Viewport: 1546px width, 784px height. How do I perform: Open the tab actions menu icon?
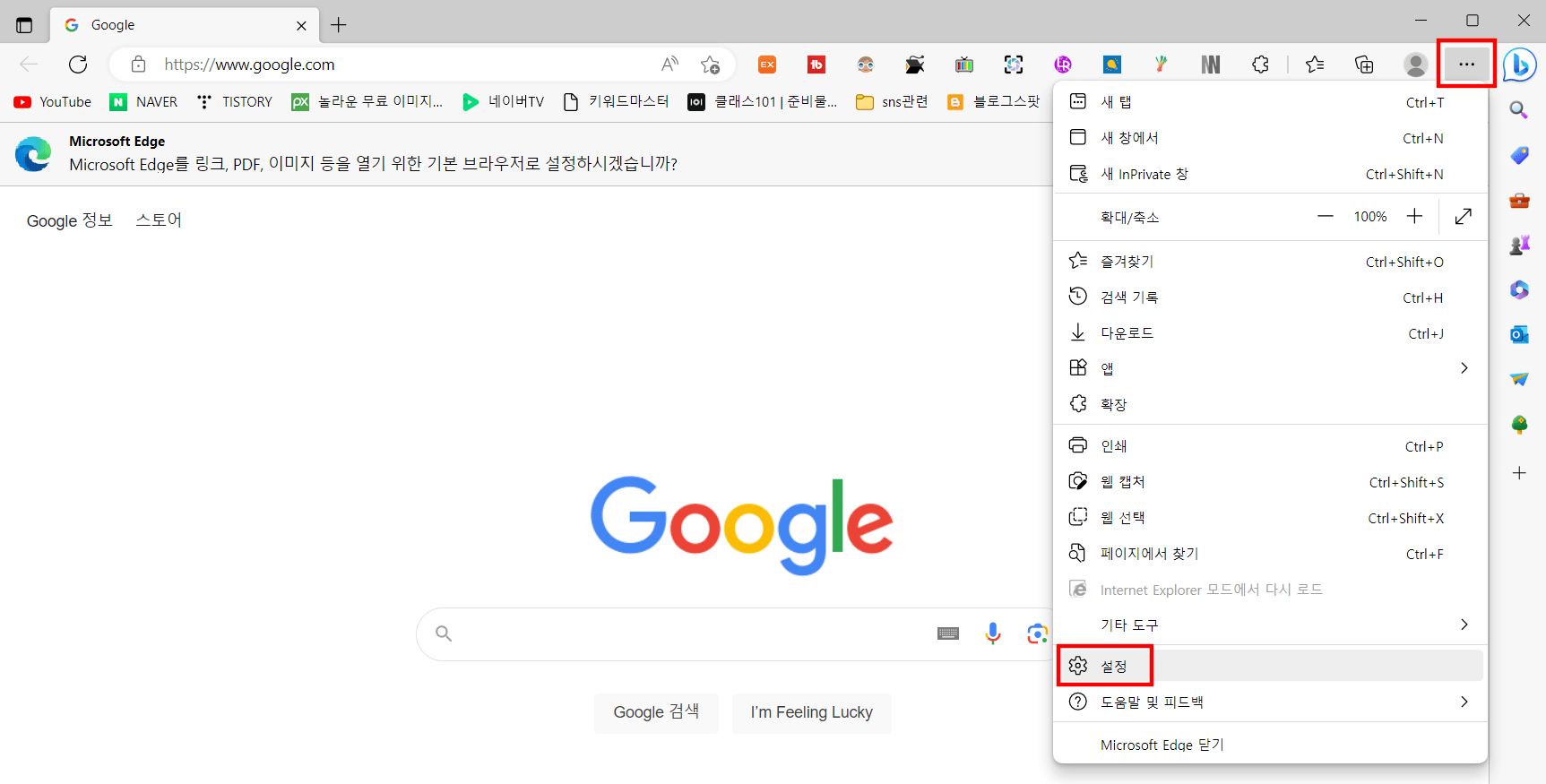click(24, 25)
